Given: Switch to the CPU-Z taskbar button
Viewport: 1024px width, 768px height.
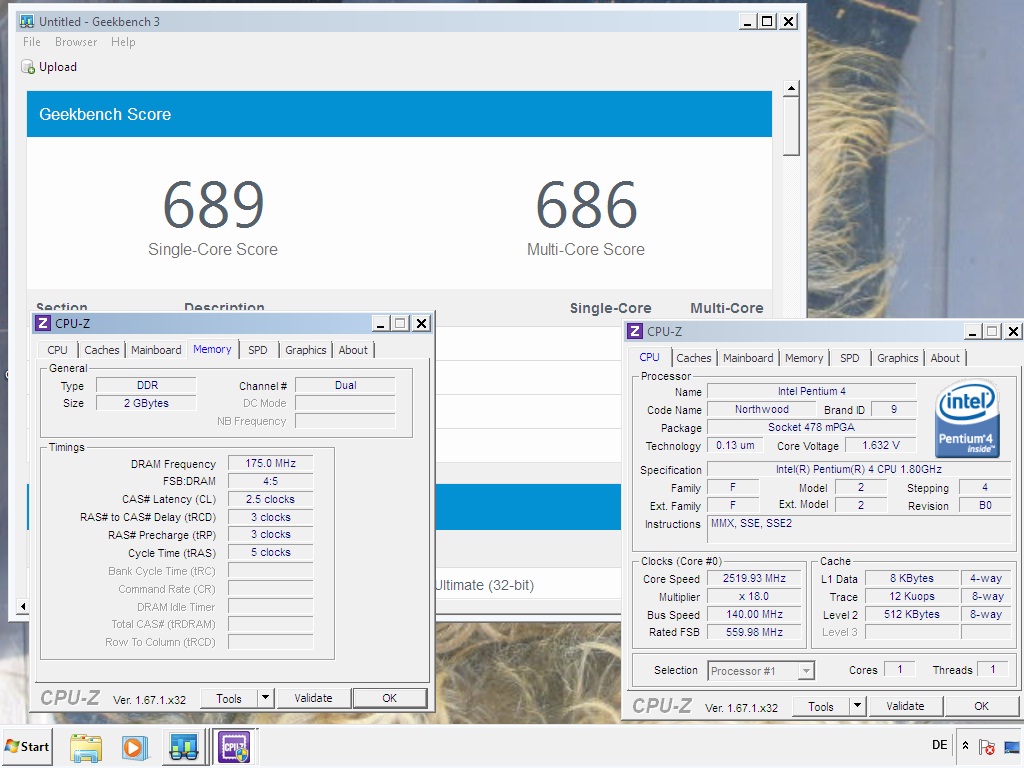Looking at the screenshot, I should pyautogui.click(x=234, y=748).
